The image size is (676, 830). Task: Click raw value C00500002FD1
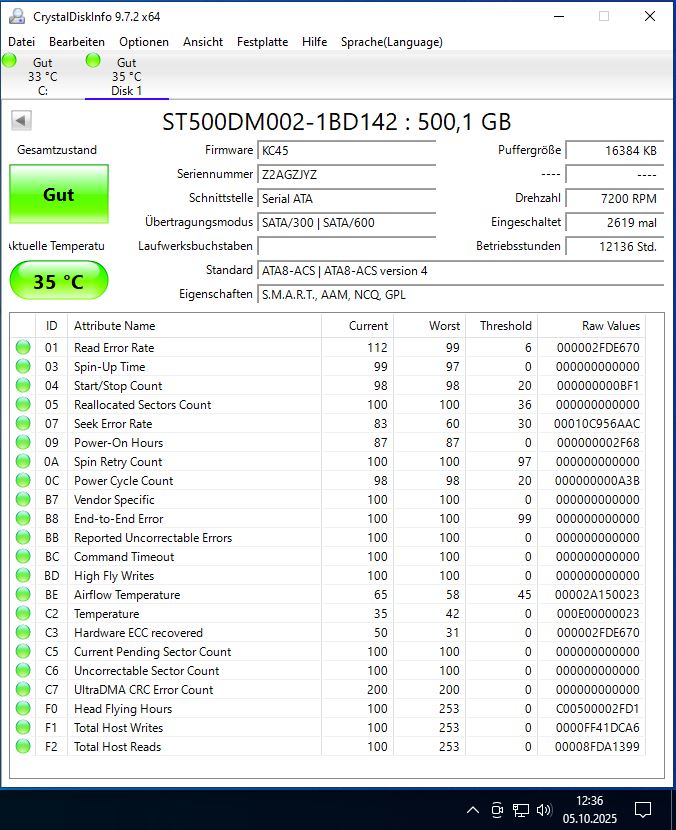tap(597, 708)
